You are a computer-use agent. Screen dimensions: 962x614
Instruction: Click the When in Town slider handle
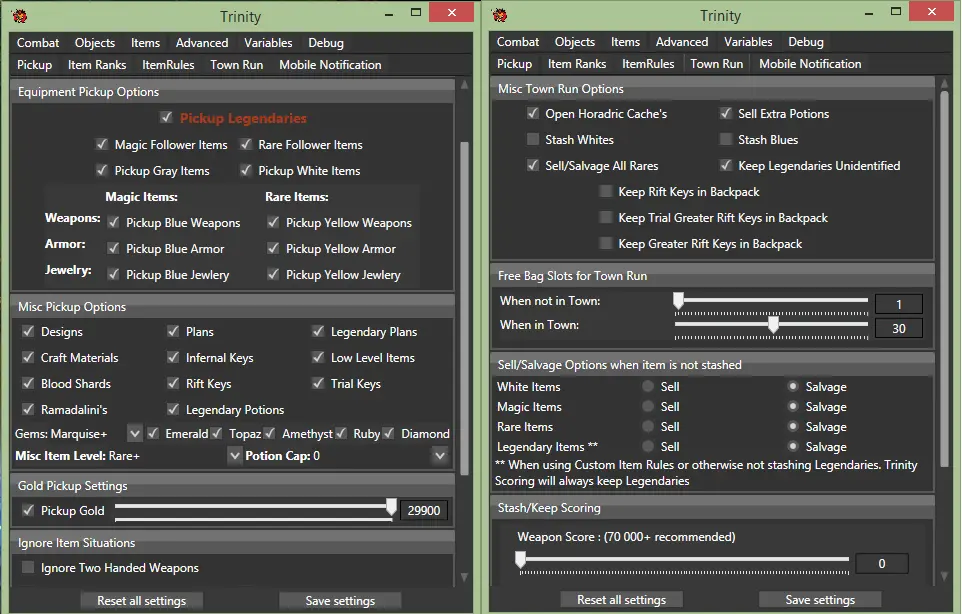point(774,324)
